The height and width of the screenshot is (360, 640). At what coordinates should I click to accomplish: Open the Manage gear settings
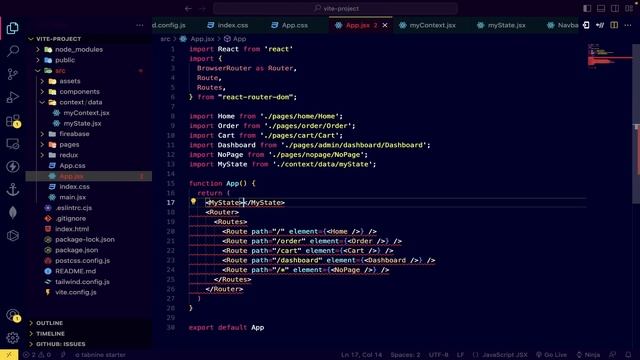point(13,338)
